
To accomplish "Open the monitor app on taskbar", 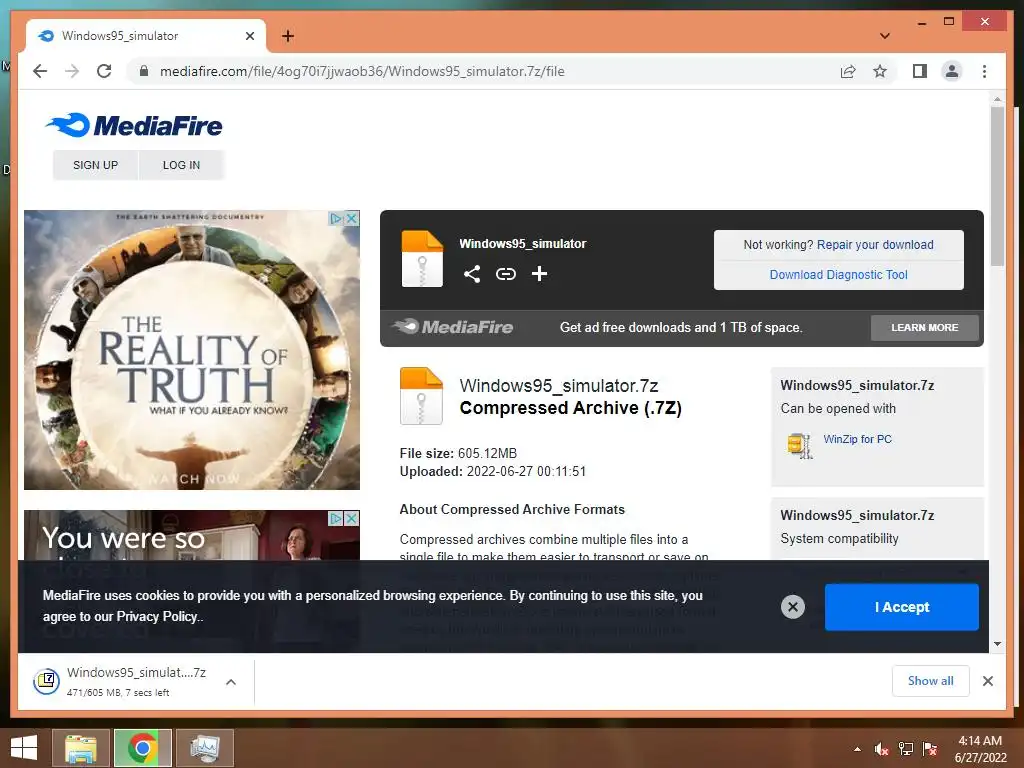I will [x=205, y=748].
